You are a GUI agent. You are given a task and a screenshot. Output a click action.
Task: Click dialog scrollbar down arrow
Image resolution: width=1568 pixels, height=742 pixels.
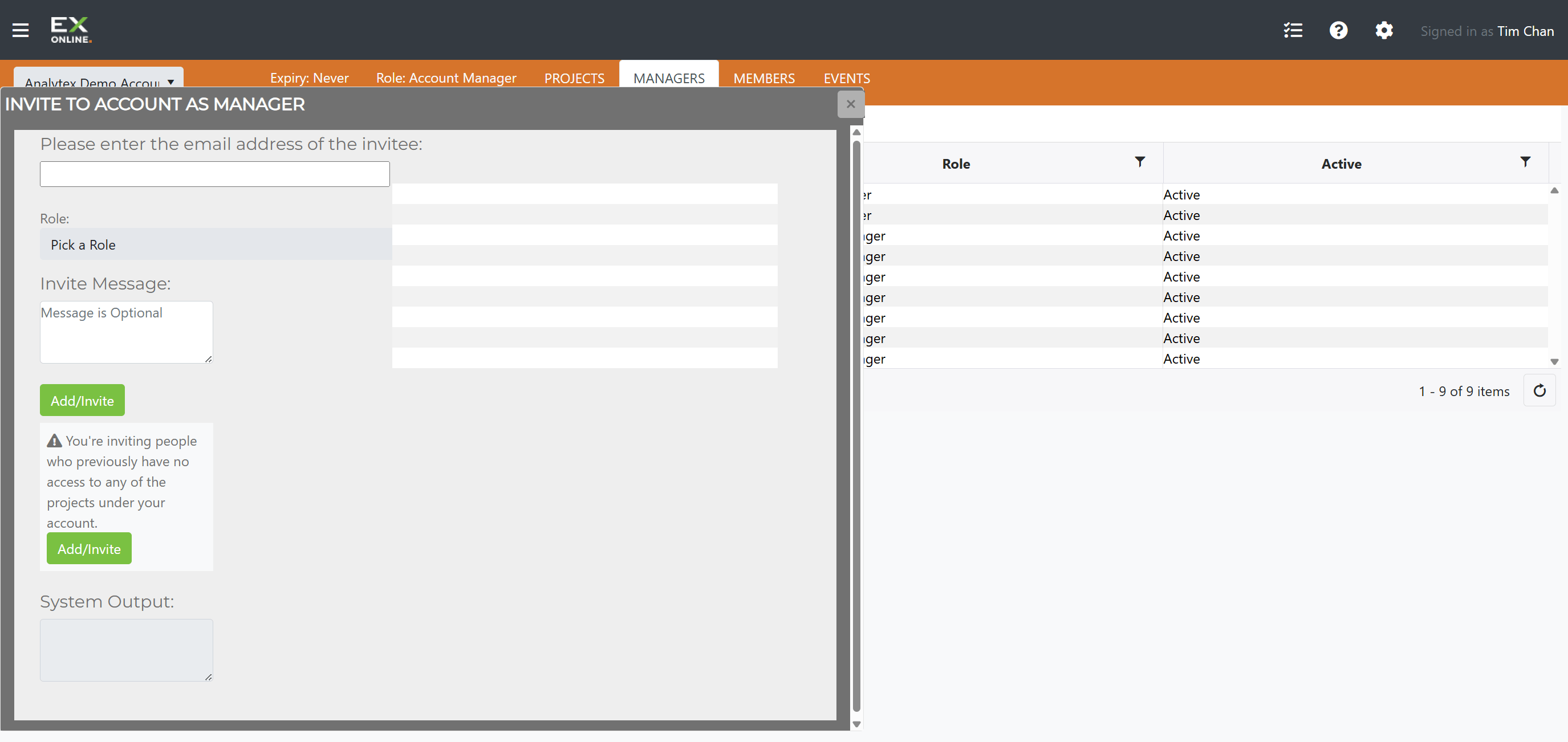(x=856, y=724)
